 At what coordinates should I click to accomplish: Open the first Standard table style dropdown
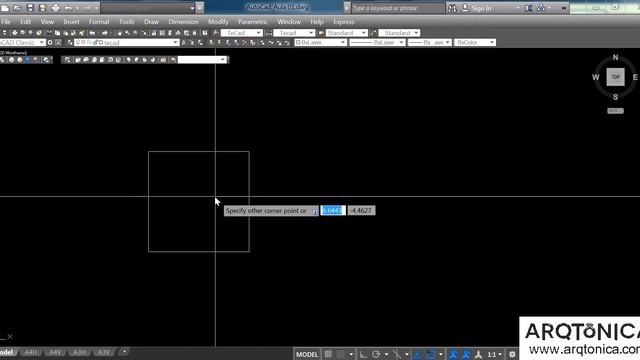tap(346, 33)
